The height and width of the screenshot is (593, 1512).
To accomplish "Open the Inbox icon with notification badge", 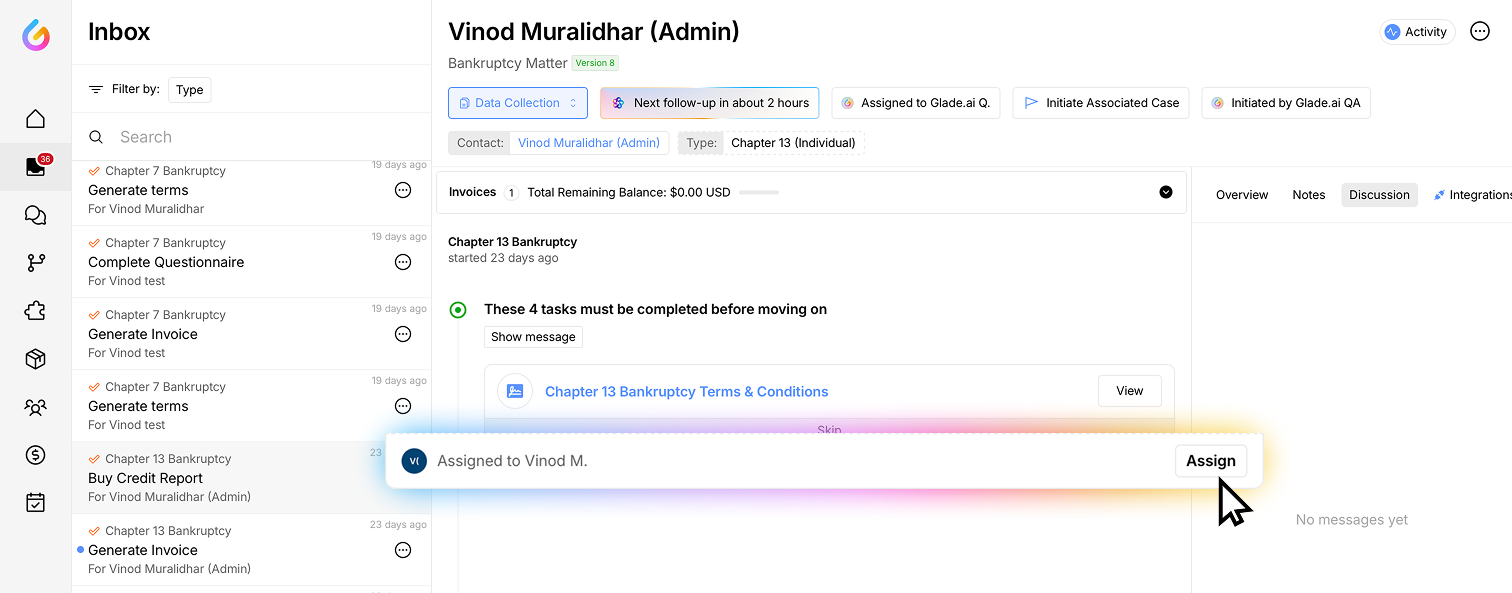I will pos(38,166).
